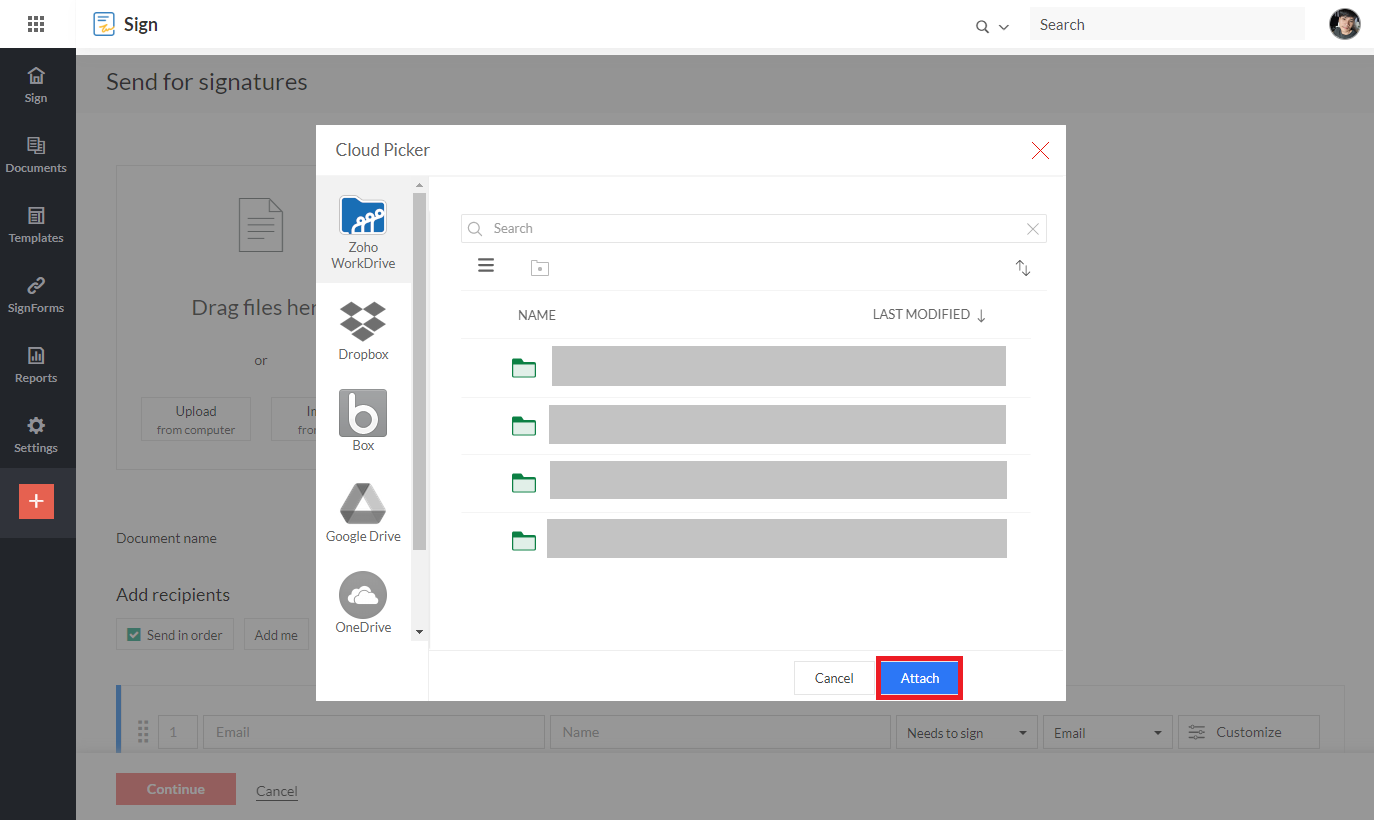Expand the Needs to sign dropdown
This screenshot has height=820, width=1374.
click(966, 733)
